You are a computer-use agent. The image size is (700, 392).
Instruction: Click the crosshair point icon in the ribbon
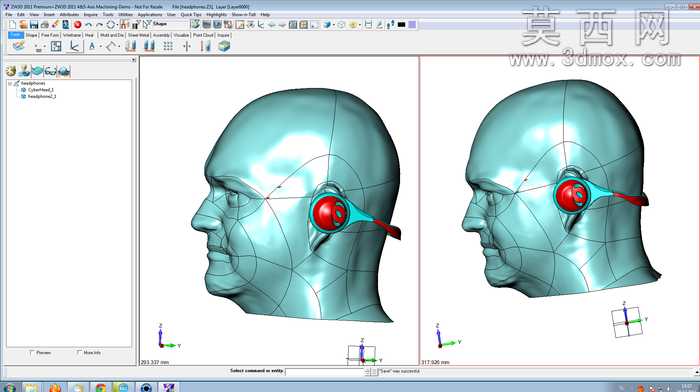(187, 46)
